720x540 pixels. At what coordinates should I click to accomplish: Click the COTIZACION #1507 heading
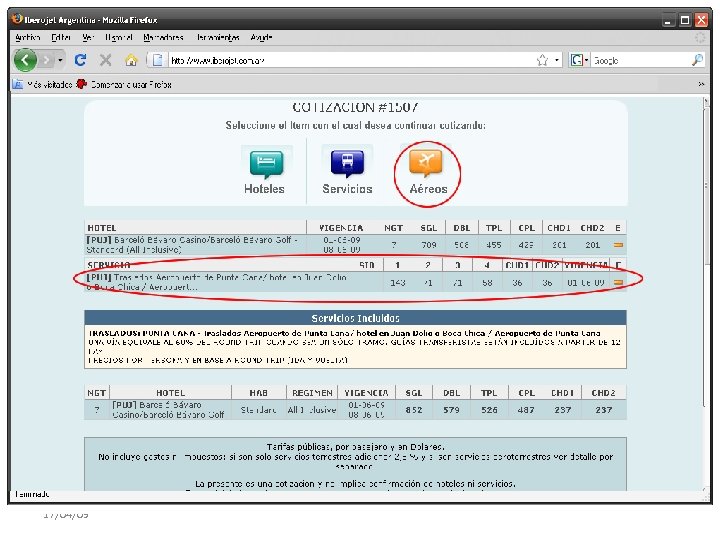click(355, 107)
